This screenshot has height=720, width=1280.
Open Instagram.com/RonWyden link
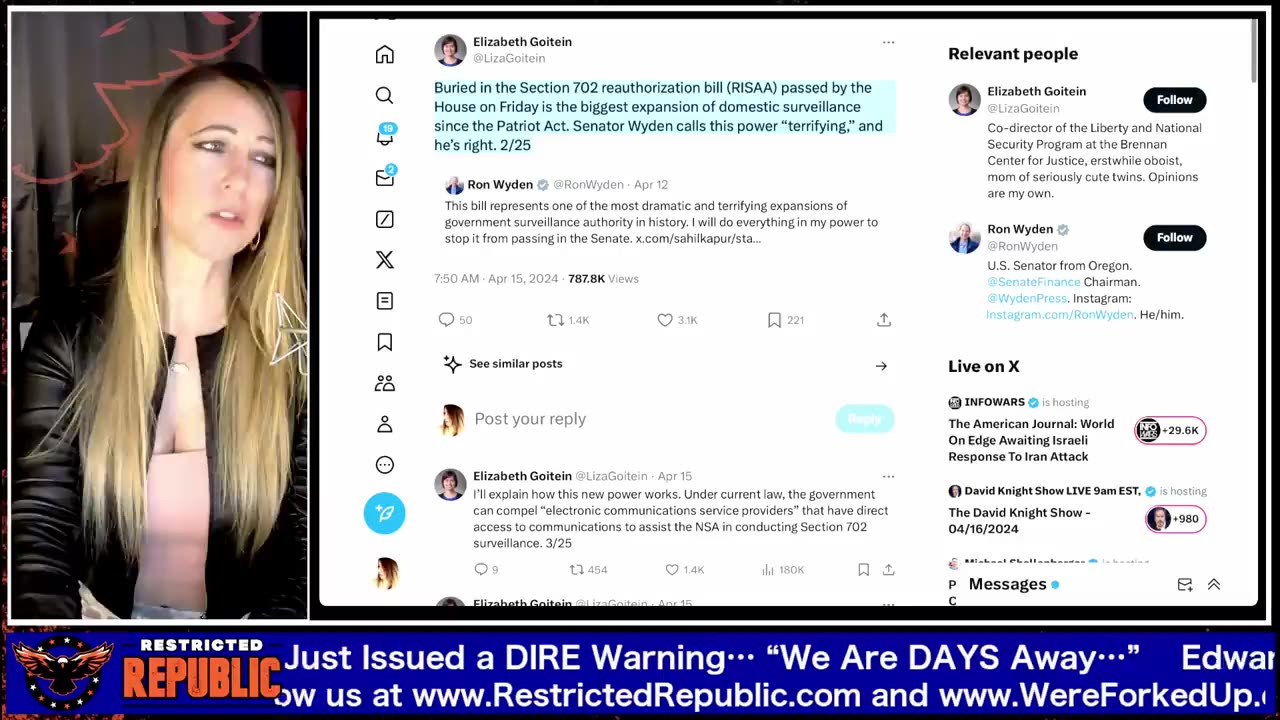point(1060,314)
